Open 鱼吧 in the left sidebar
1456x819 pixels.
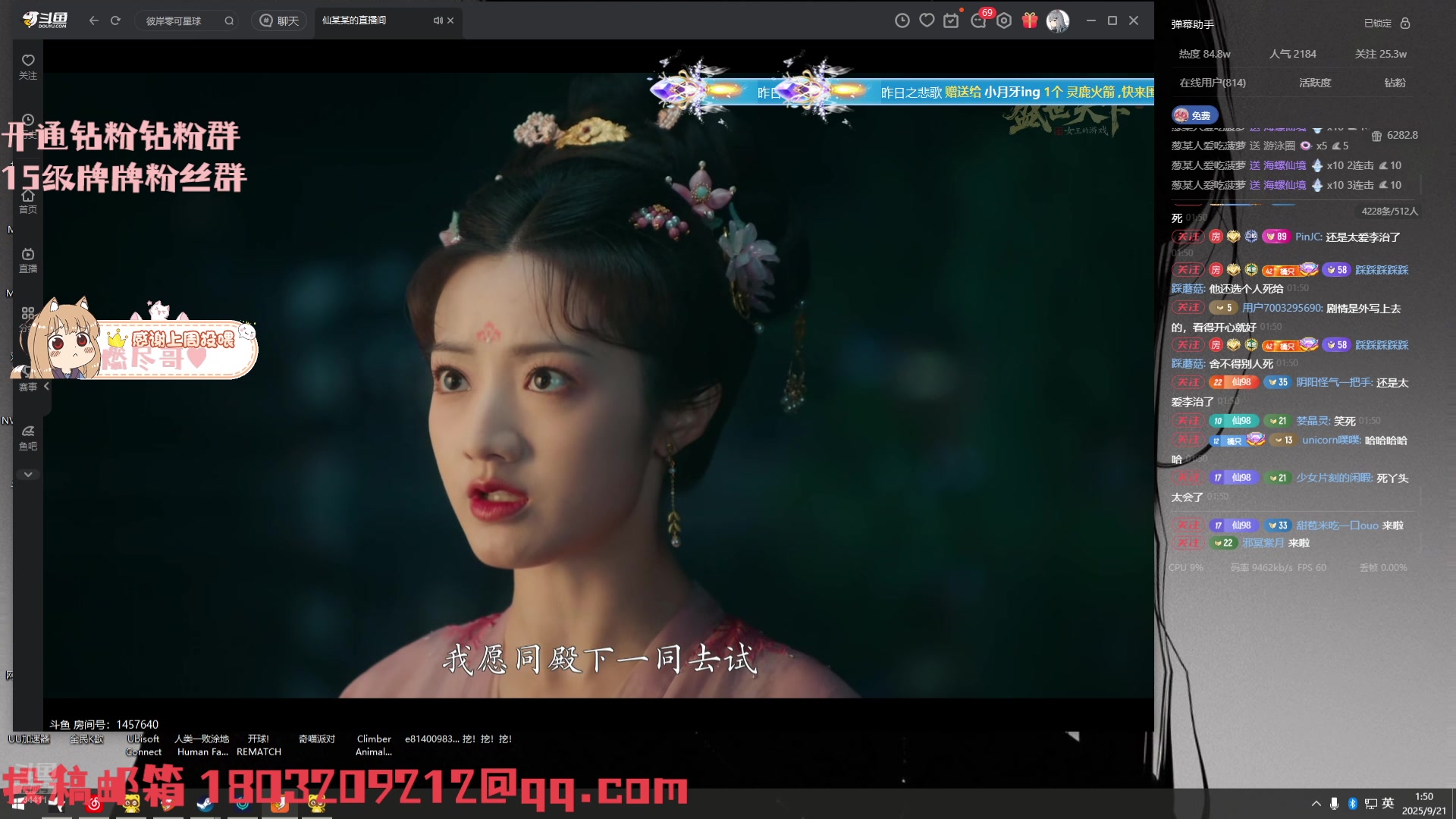click(28, 438)
